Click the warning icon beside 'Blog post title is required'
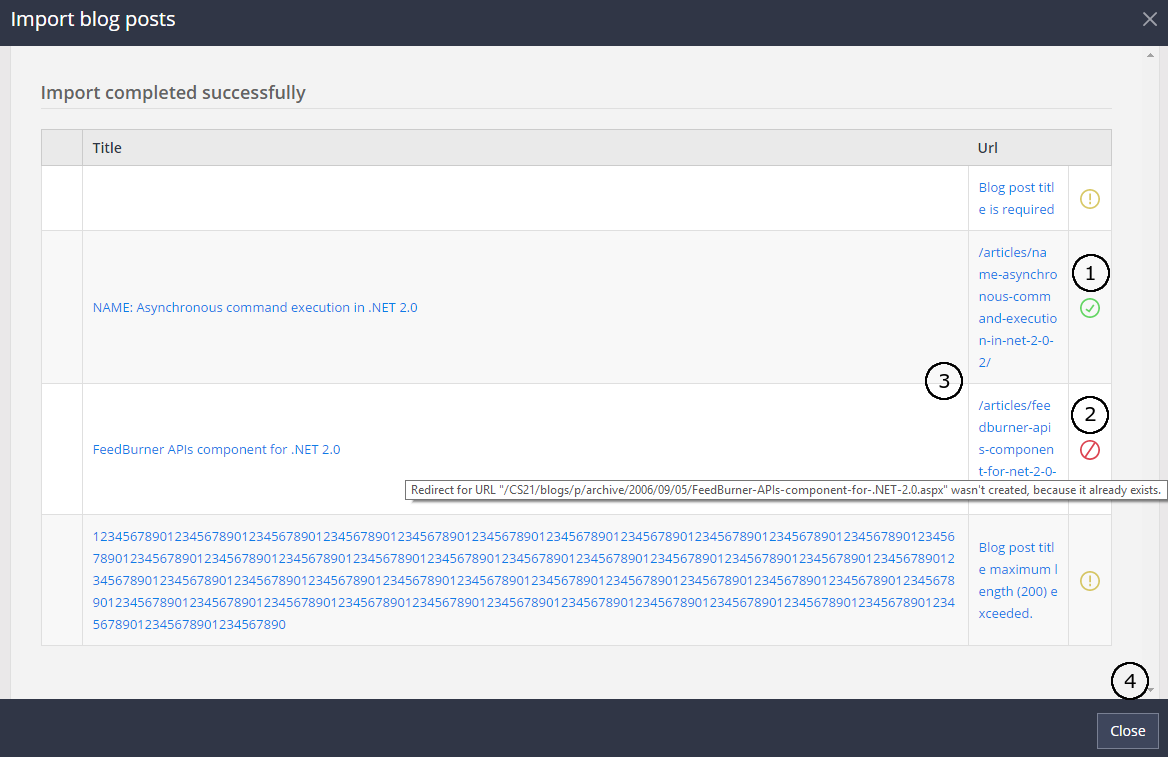This screenshot has height=757, width=1168. (1090, 199)
